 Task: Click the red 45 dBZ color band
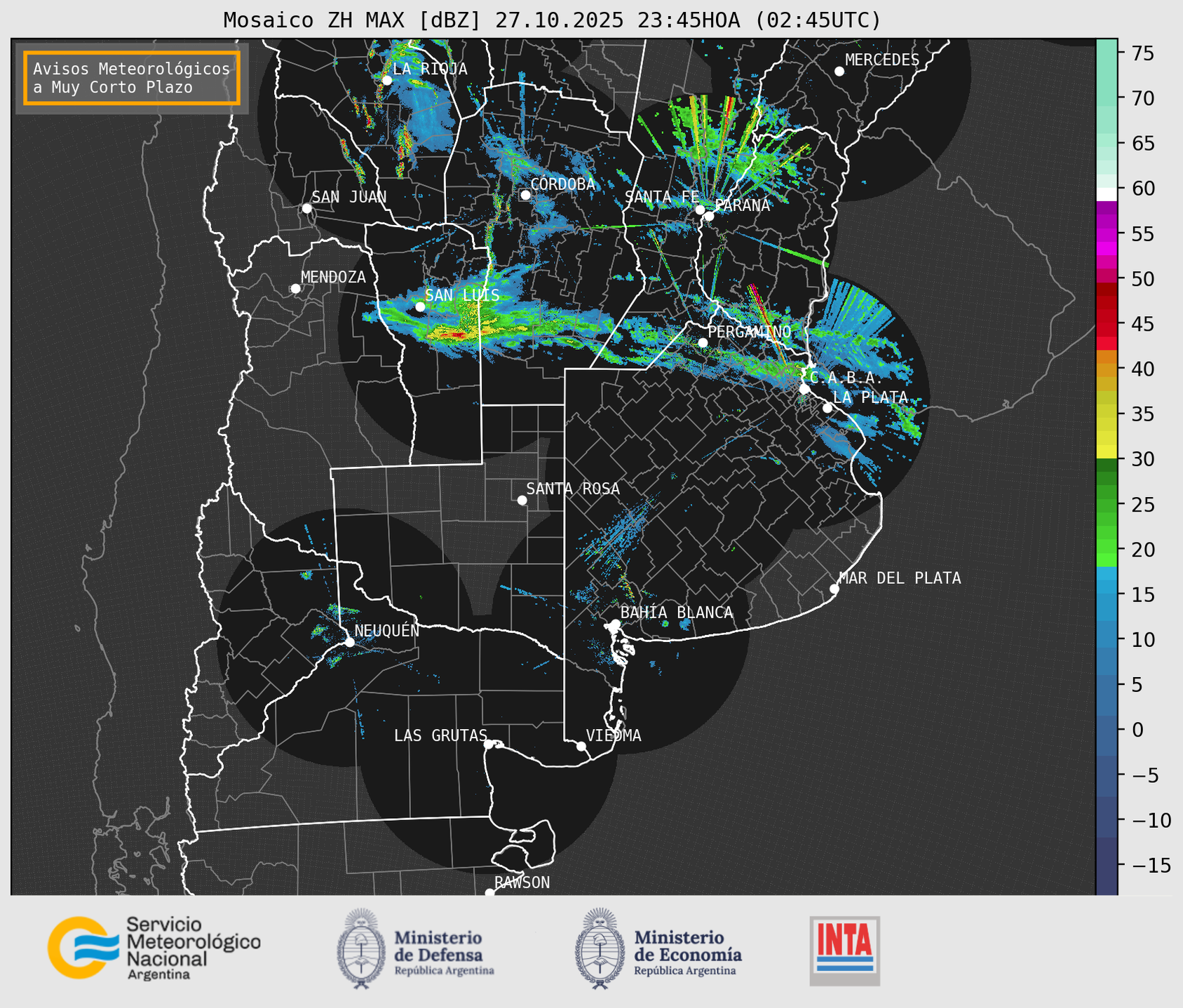point(1107,324)
